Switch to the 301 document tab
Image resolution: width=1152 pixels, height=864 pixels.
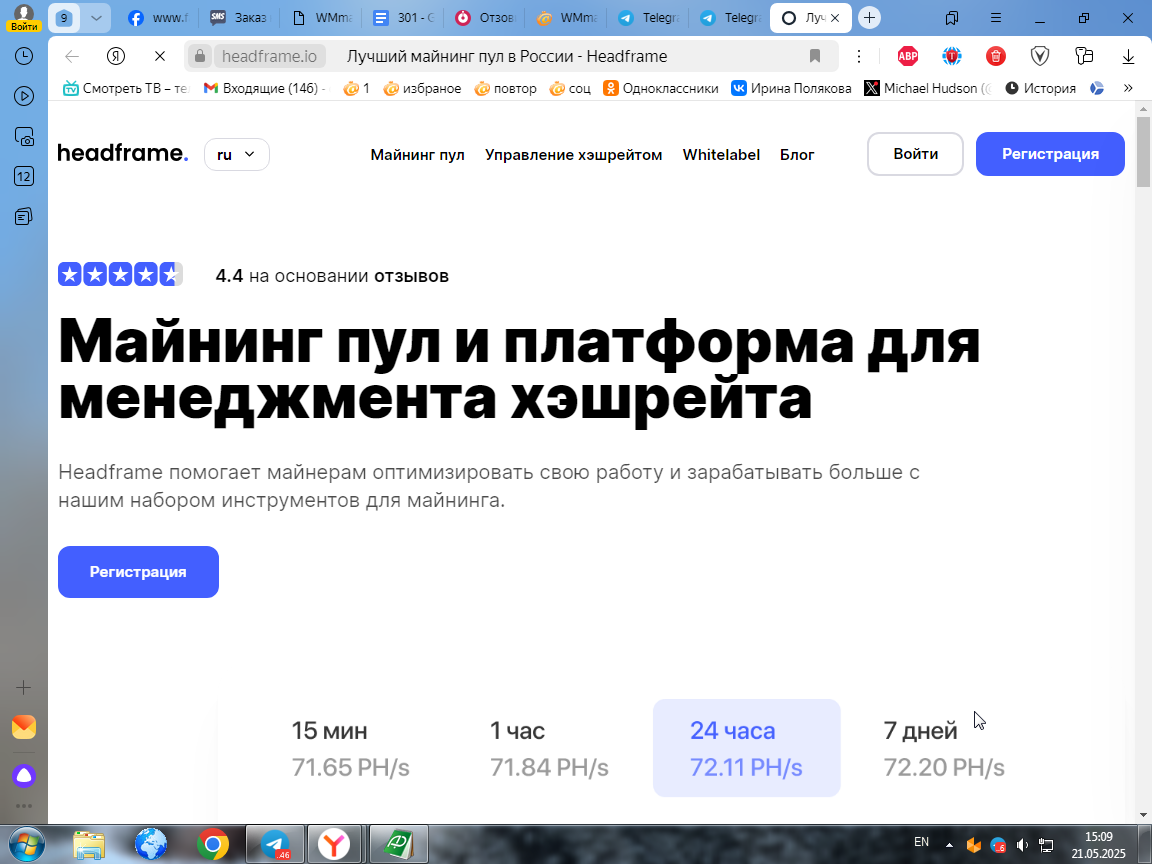pyautogui.click(x=403, y=18)
